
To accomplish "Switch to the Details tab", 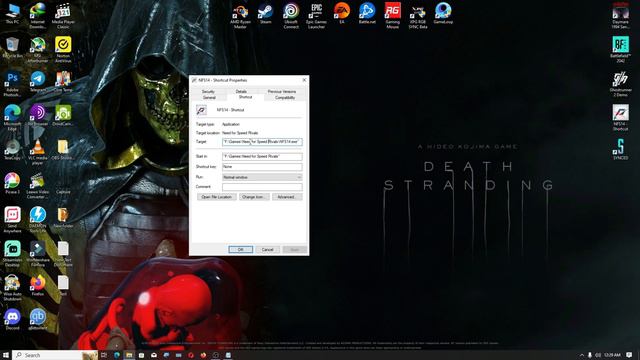I will coord(241,91).
